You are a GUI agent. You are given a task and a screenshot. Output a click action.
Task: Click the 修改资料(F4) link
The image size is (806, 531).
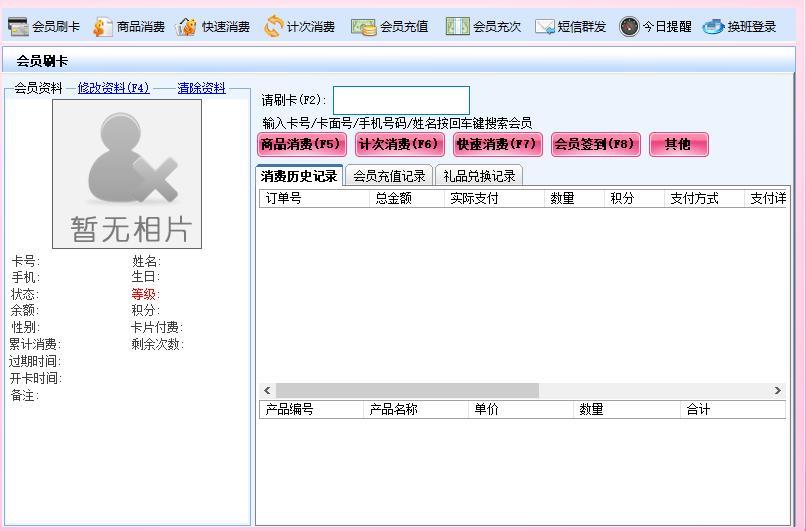pos(114,88)
